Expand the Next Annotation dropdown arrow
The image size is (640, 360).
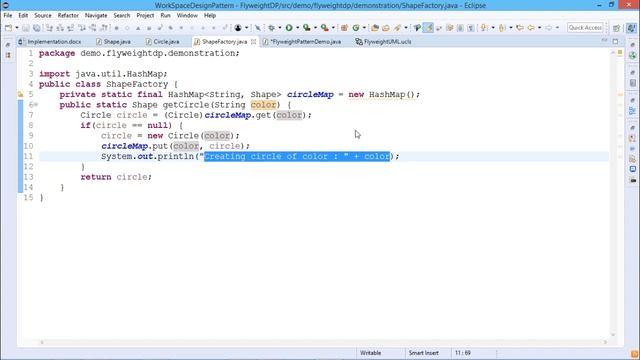point(493,28)
